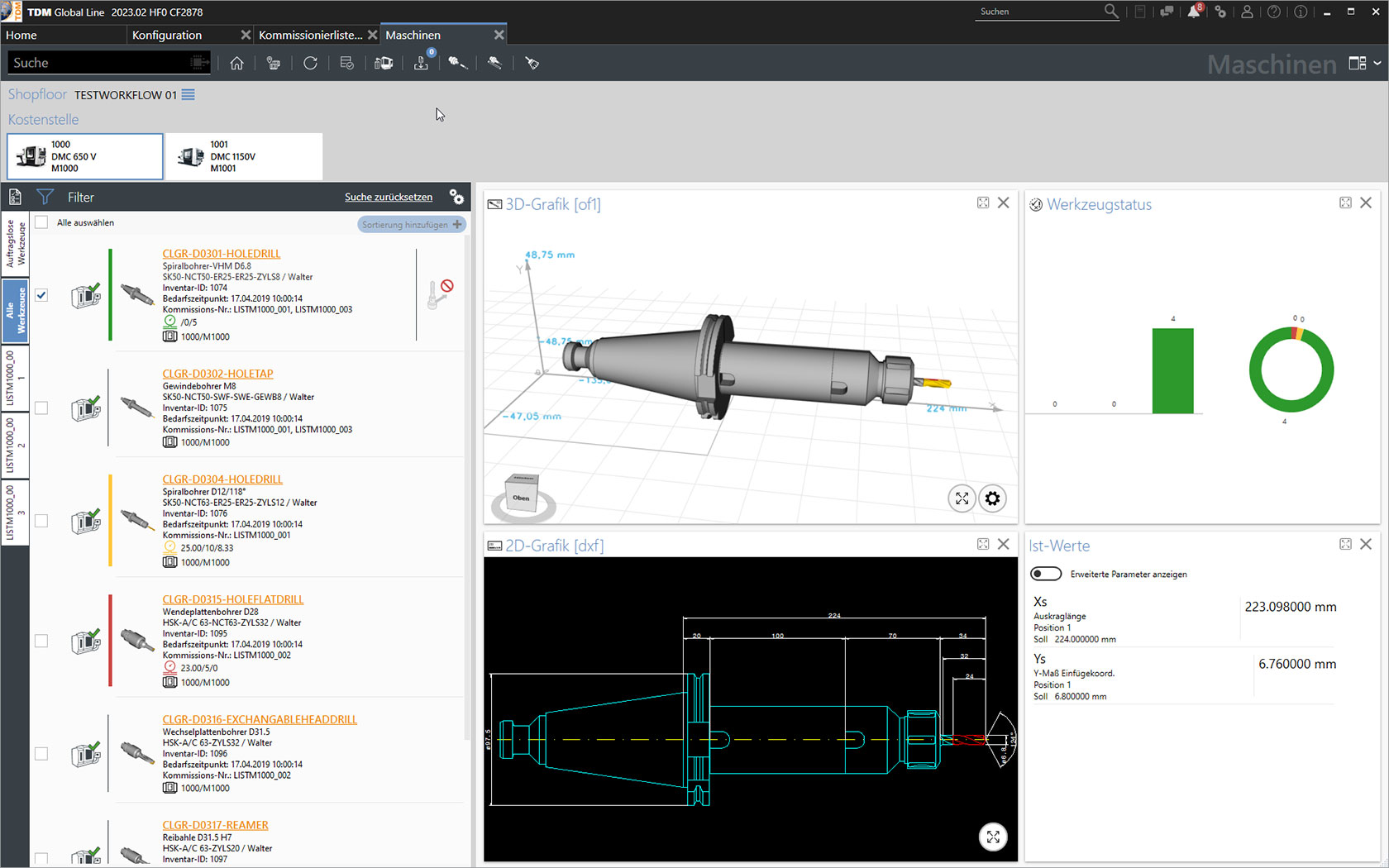Click the blocked tool icon on CLGR-D0301 row
Viewport: 1389px width, 868px height.
coord(440,294)
